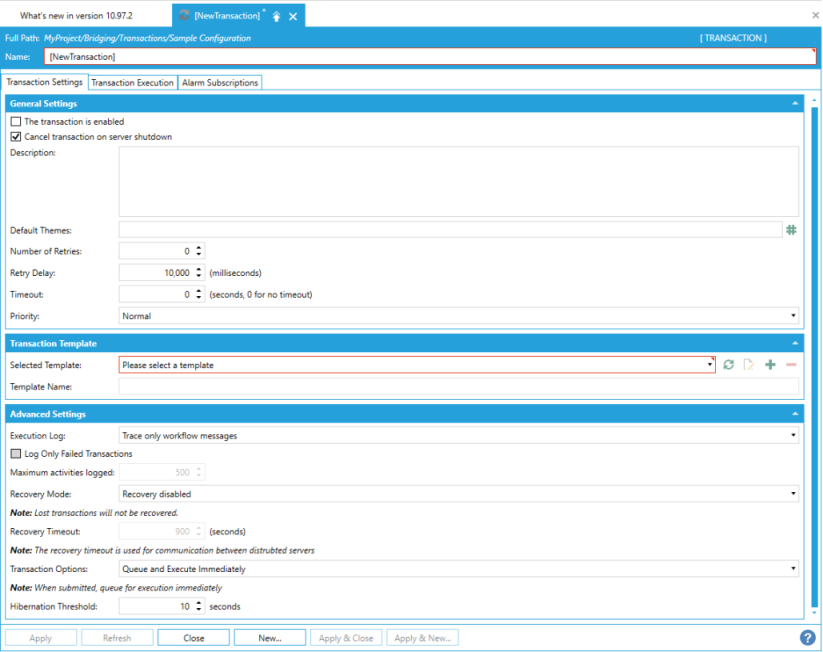Image resolution: width=823 pixels, height=652 pixels.
Task: Open the Alarm Subscriptions tab
Action: [x=220, y=83]
